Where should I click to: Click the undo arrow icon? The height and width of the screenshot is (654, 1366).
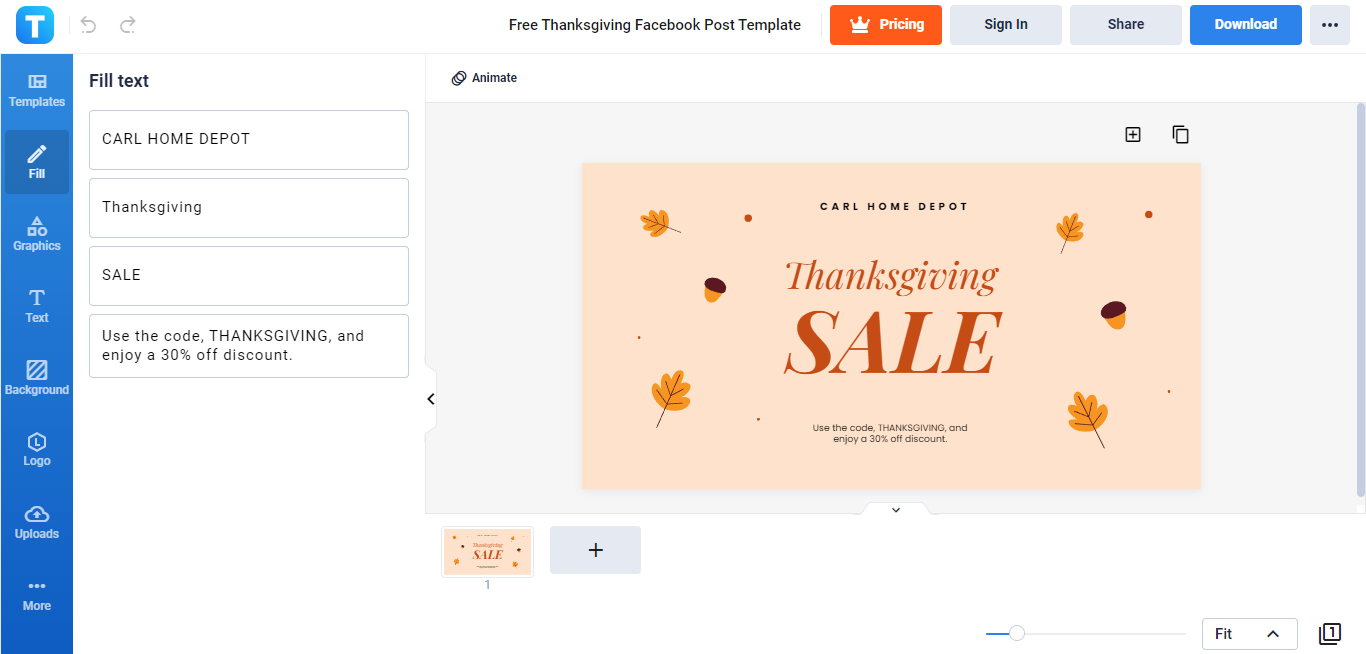[x=89, y=25]
